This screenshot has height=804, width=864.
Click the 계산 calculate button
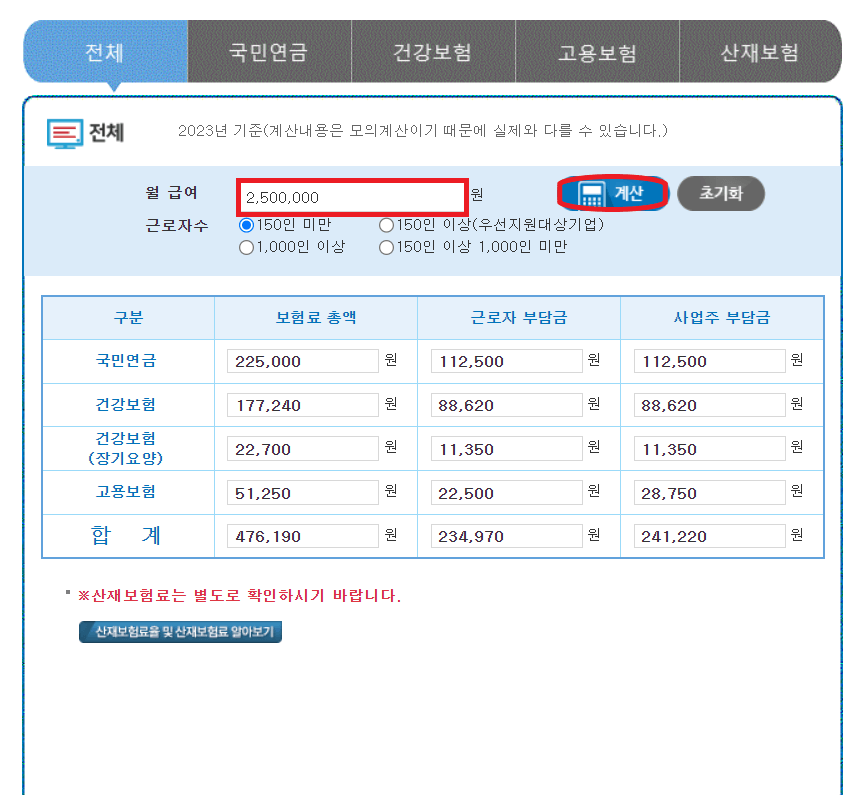[x=613, y=193]
